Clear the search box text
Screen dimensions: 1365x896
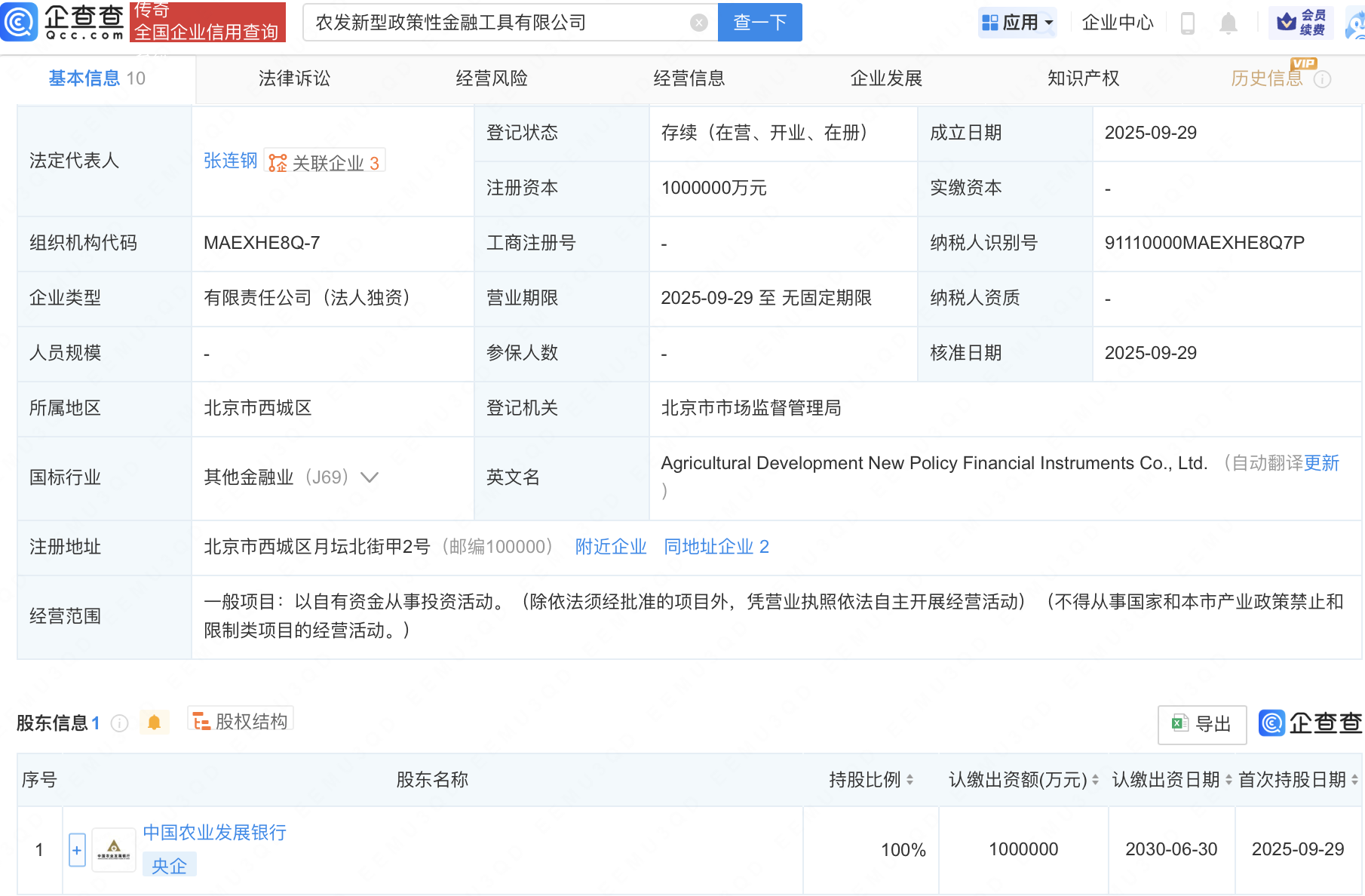pos(699,23)
